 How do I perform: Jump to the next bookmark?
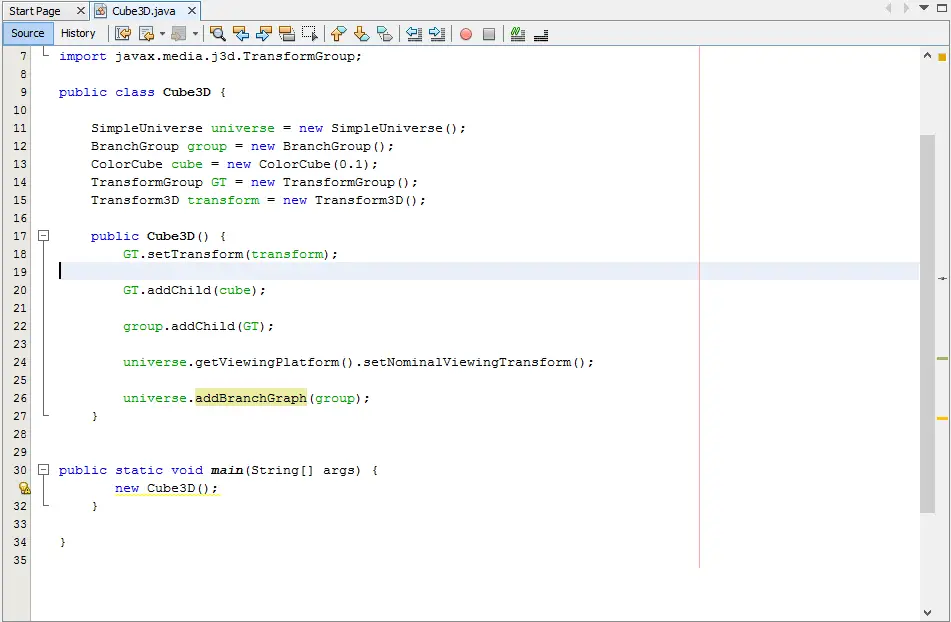(361, 33)
